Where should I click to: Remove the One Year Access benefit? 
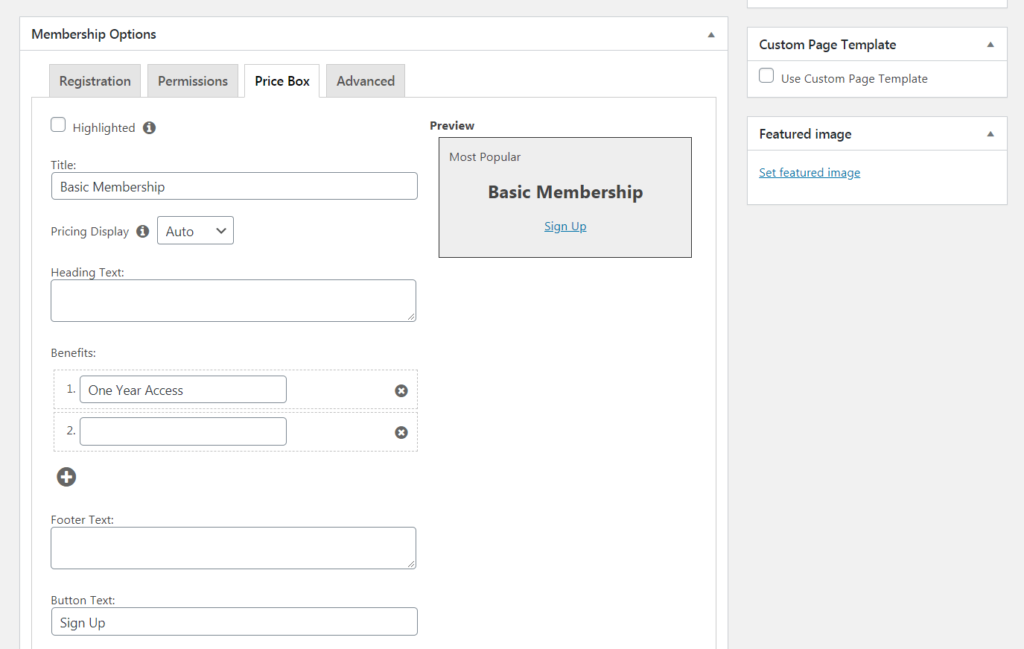(x=401, y=391)
